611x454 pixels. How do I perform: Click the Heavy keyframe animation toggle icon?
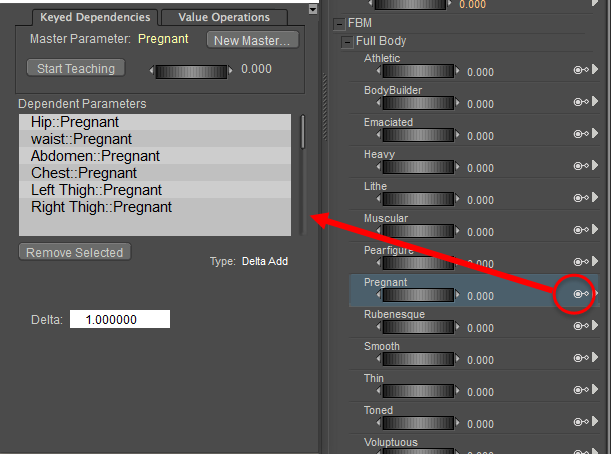point(581,166)
